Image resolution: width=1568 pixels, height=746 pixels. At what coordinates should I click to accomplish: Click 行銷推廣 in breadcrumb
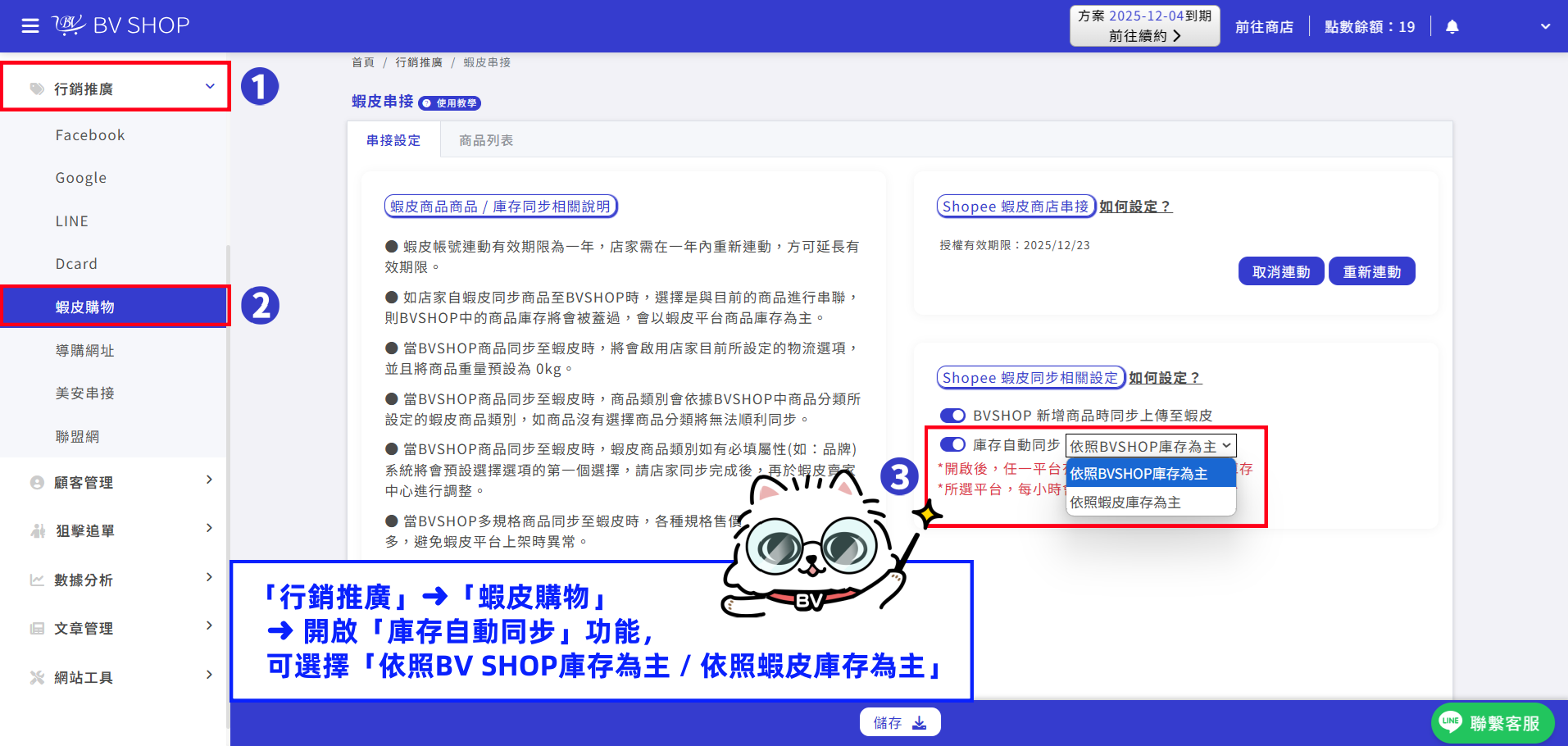click(419, 62)
